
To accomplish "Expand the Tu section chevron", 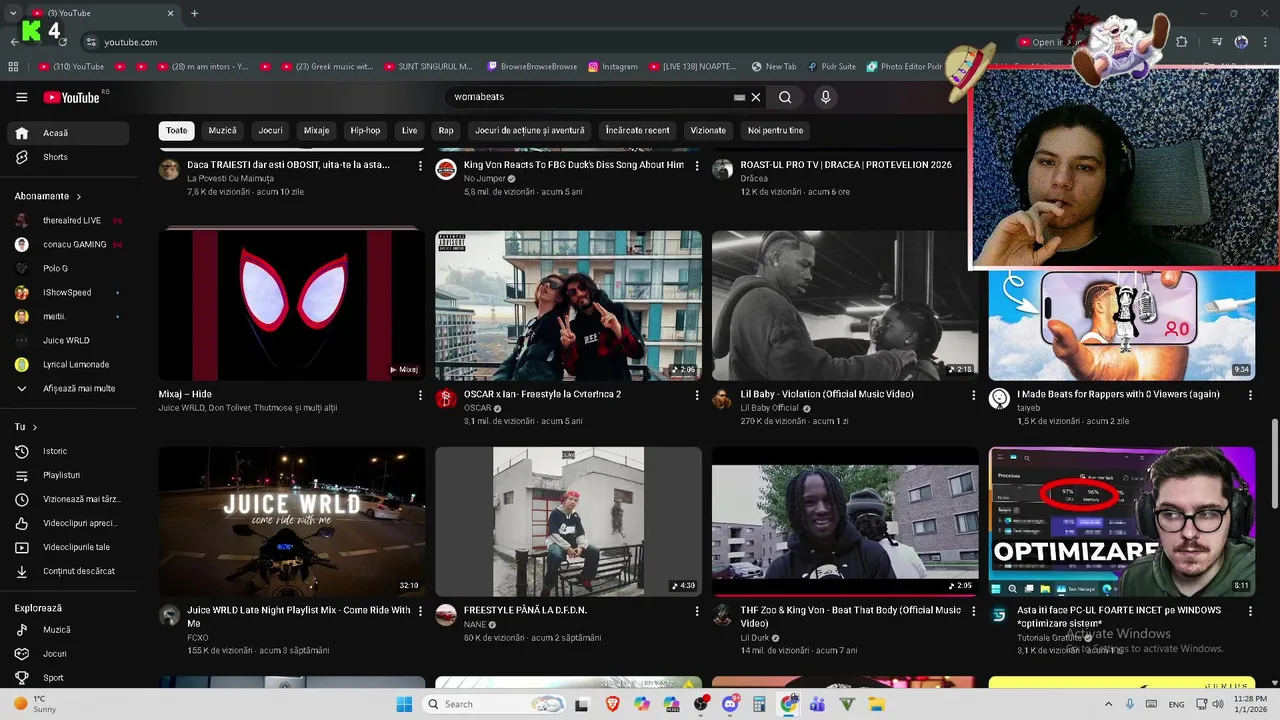I will pyautogui.click(x=35, y=427).
